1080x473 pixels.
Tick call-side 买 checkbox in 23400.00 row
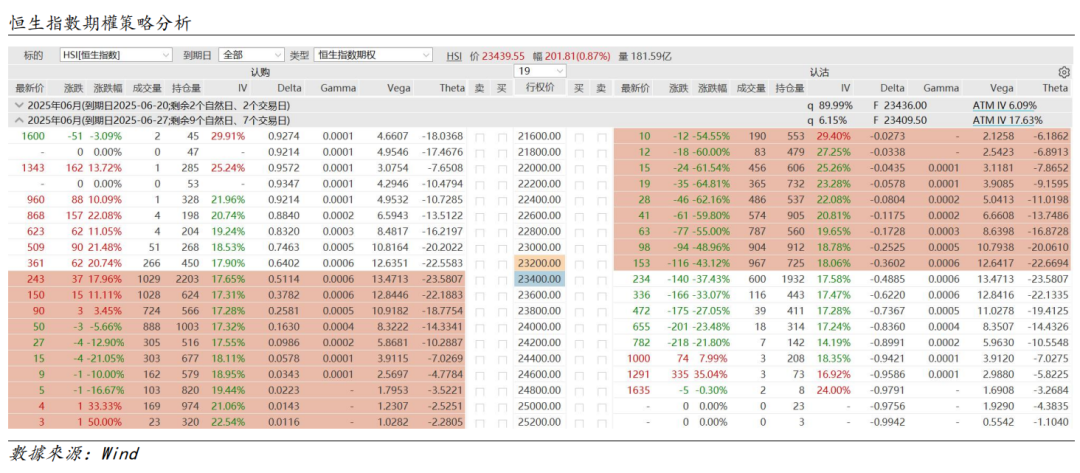point(502,280)
